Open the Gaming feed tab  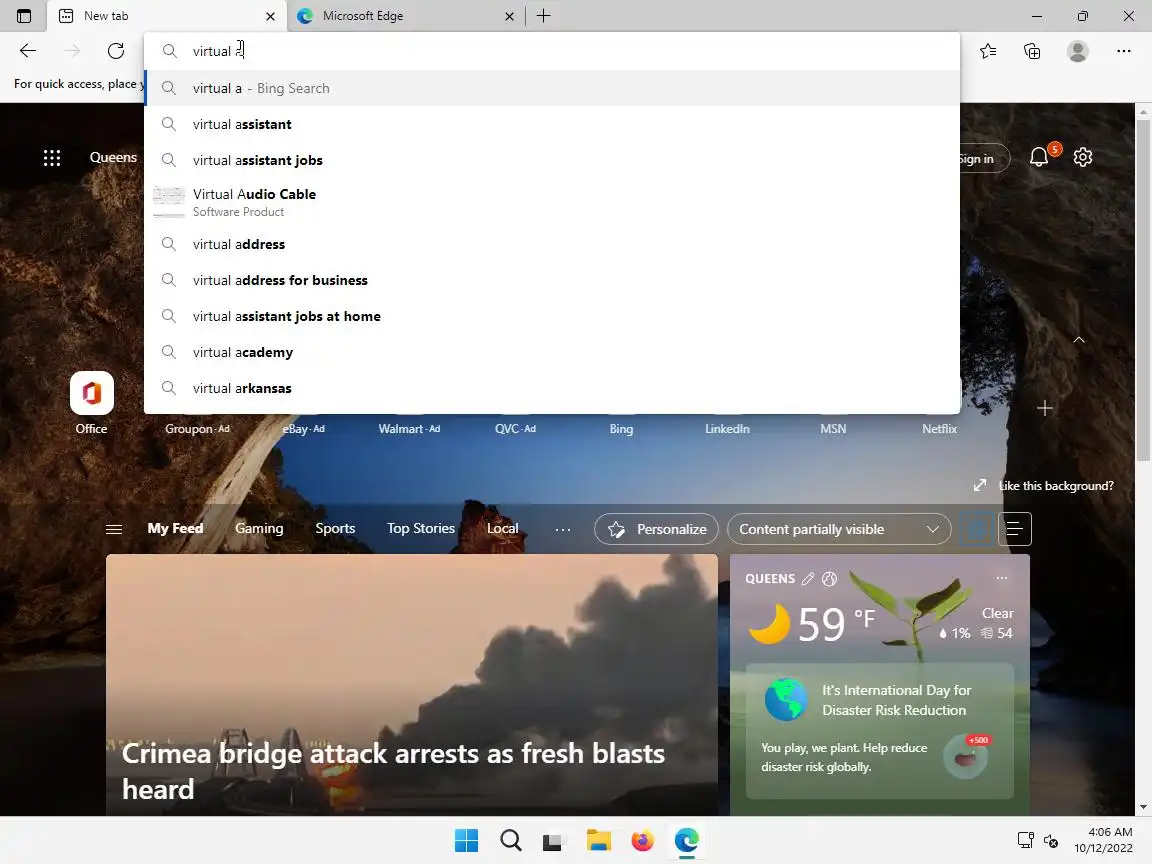tap(259, 528)
